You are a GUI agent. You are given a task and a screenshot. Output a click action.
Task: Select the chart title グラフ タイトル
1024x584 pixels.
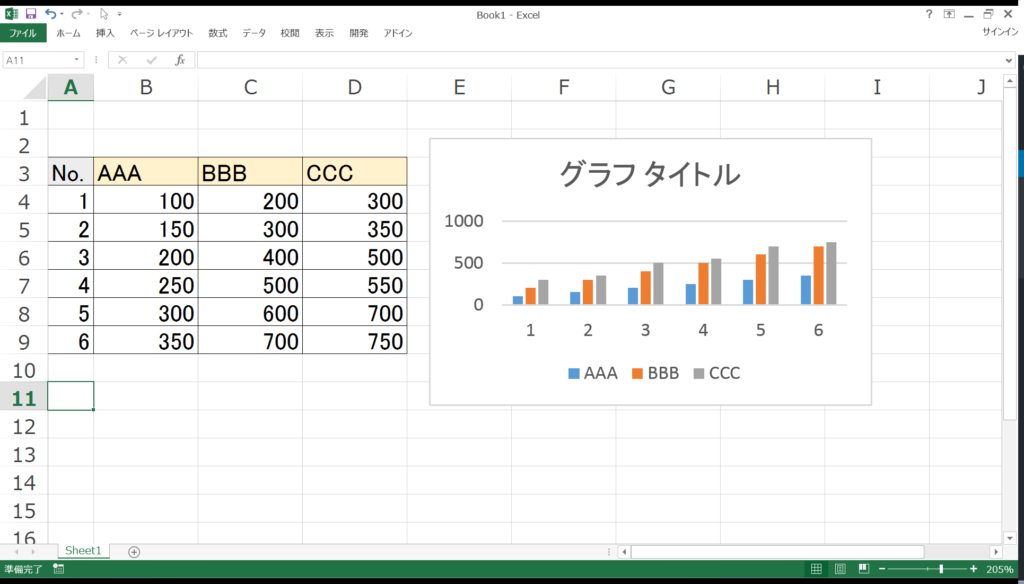(650, 174)
